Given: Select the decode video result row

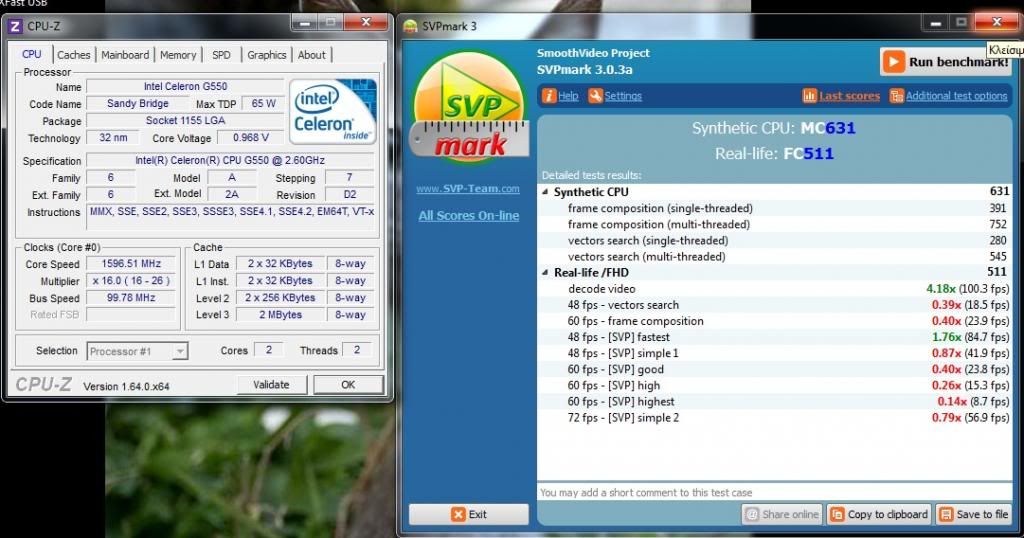Looking at the screenshot, I should click(775, 289).
